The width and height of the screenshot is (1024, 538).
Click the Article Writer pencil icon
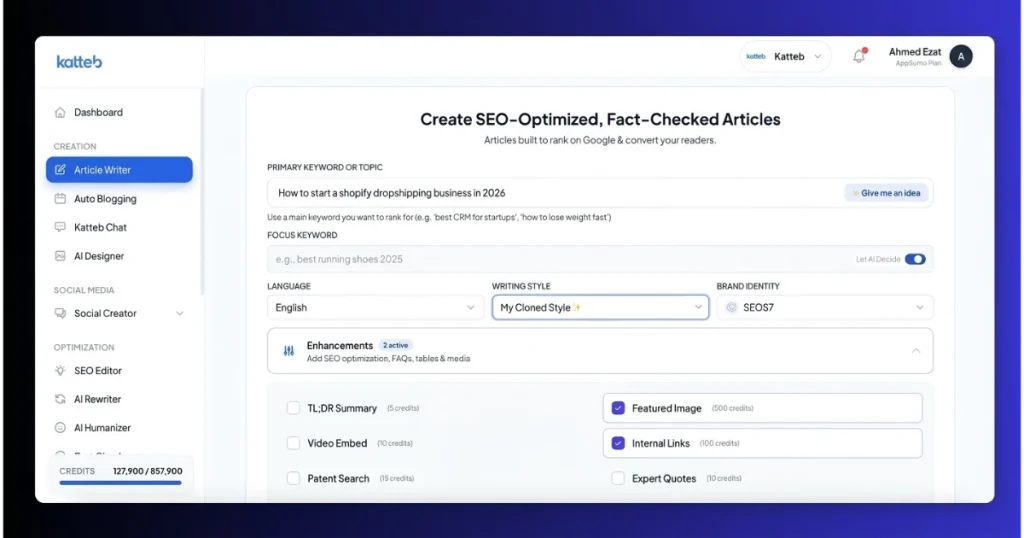[x=60, y=170]
